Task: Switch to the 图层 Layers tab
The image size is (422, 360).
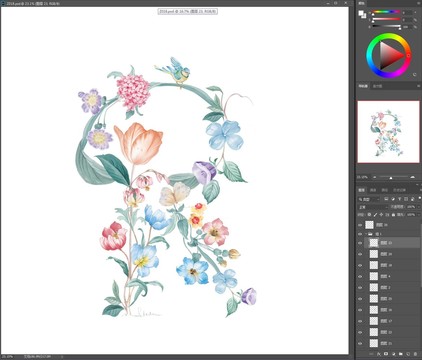Action: point(362,190)
